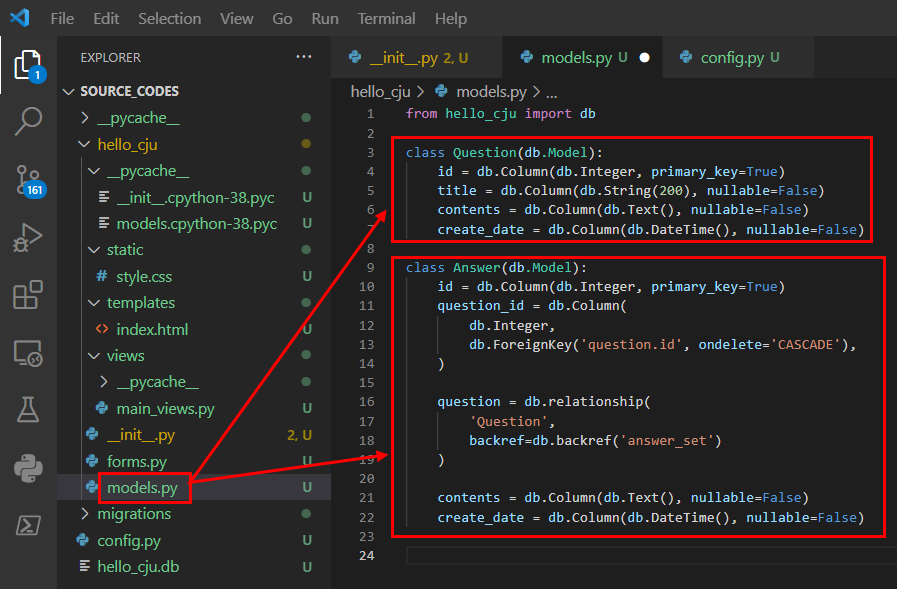The height and width of the screenshot is (589, 897).
Task: Click 'class Question' text on line 3
Action: point(461,153)
